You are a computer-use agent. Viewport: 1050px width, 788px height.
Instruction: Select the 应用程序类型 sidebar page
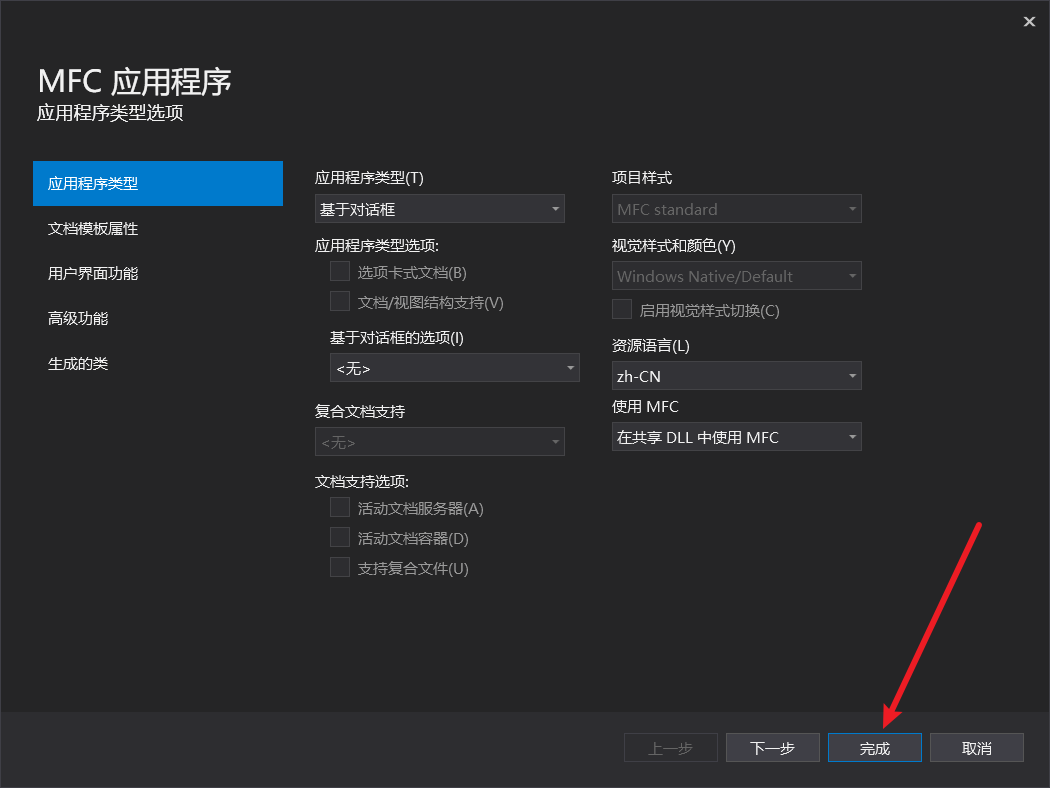157,183
